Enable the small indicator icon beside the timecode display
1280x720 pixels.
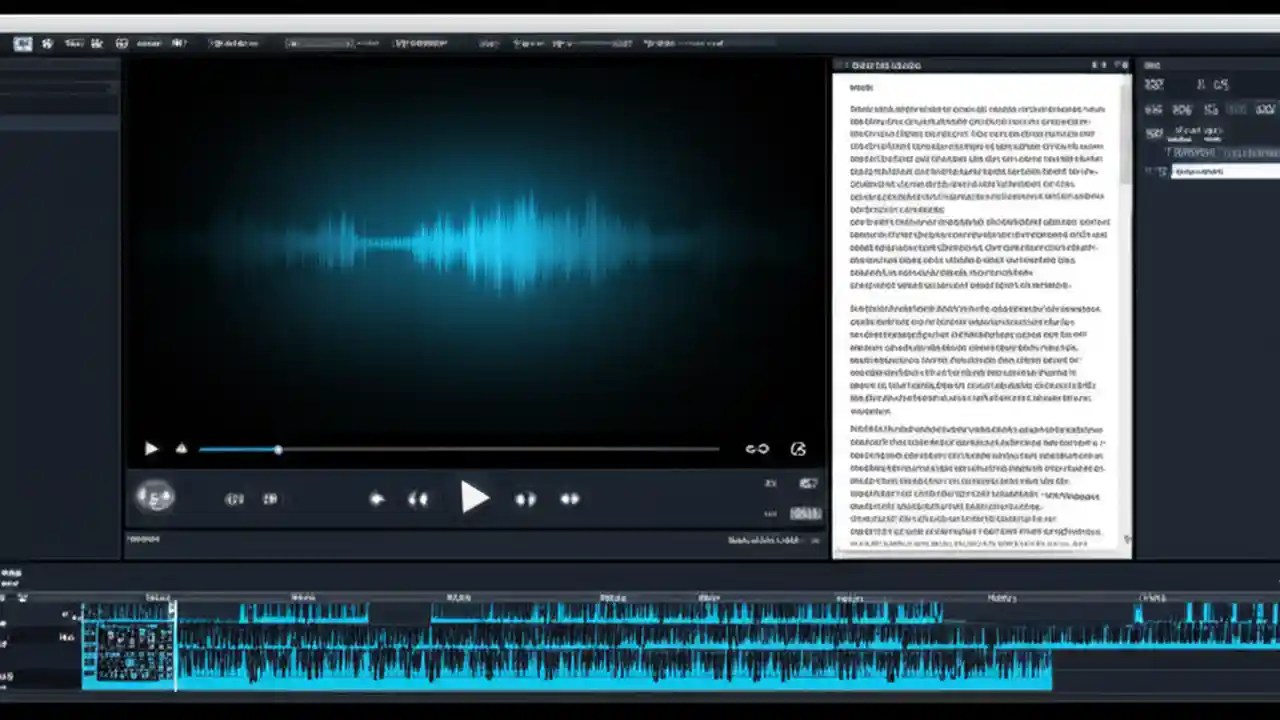pyautogui.click(x=769, y=512)
